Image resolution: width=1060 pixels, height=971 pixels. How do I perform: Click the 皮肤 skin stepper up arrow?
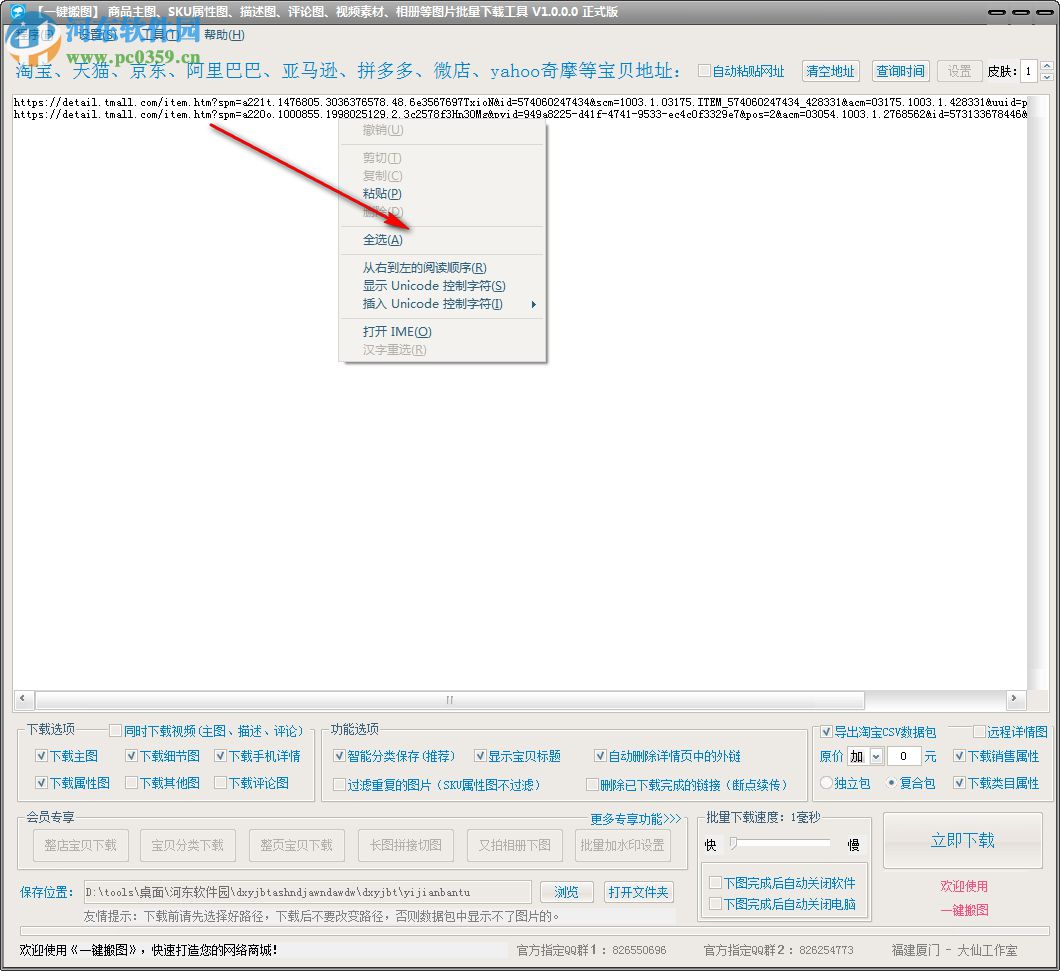pyautogui.click(x=1047, y=66)
